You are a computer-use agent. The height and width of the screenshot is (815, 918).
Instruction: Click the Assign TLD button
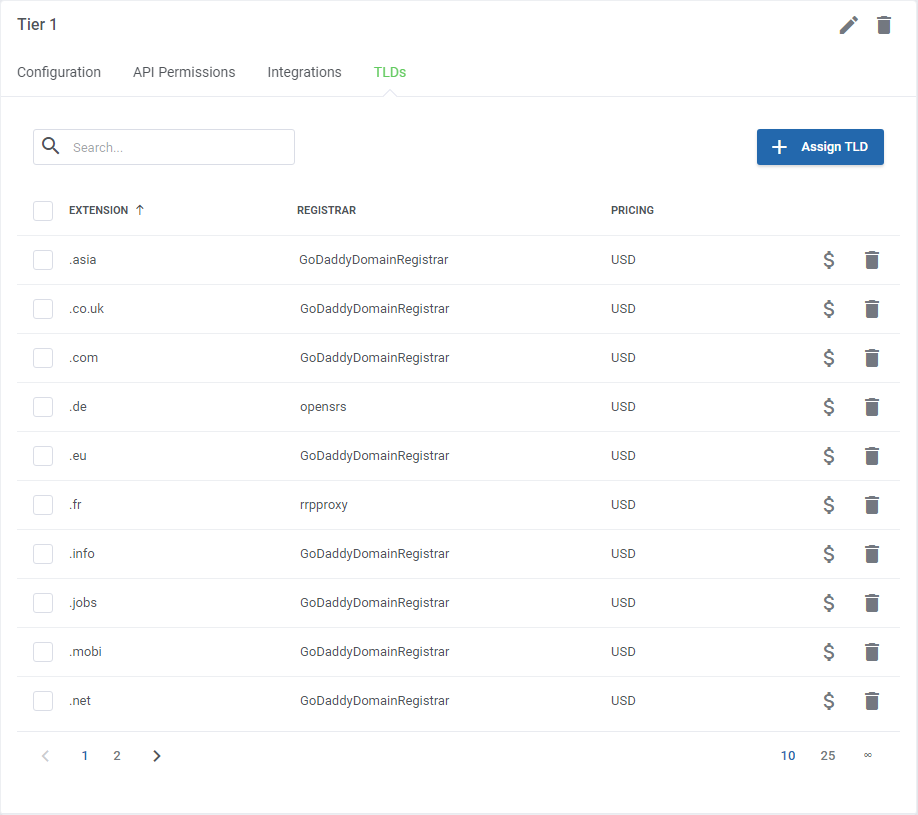click(x=820, y=147)
